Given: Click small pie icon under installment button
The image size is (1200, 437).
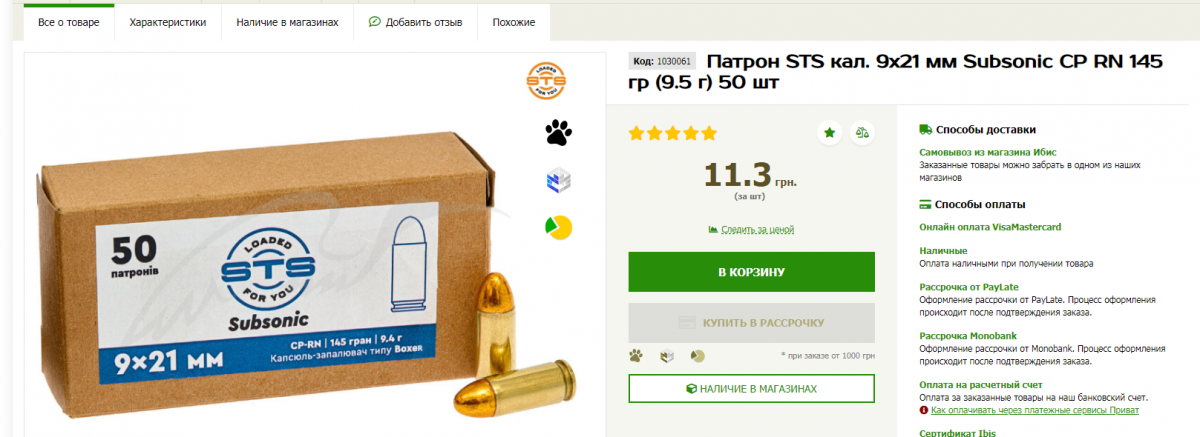Looking at the screenshot, I should (698, 356).
